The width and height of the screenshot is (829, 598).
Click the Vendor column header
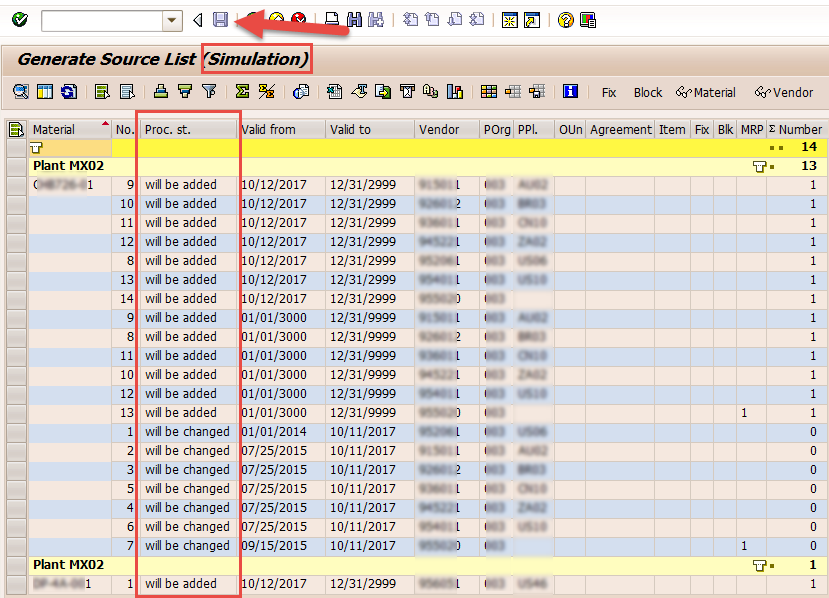pyautogui.click(x=446, y=130)
